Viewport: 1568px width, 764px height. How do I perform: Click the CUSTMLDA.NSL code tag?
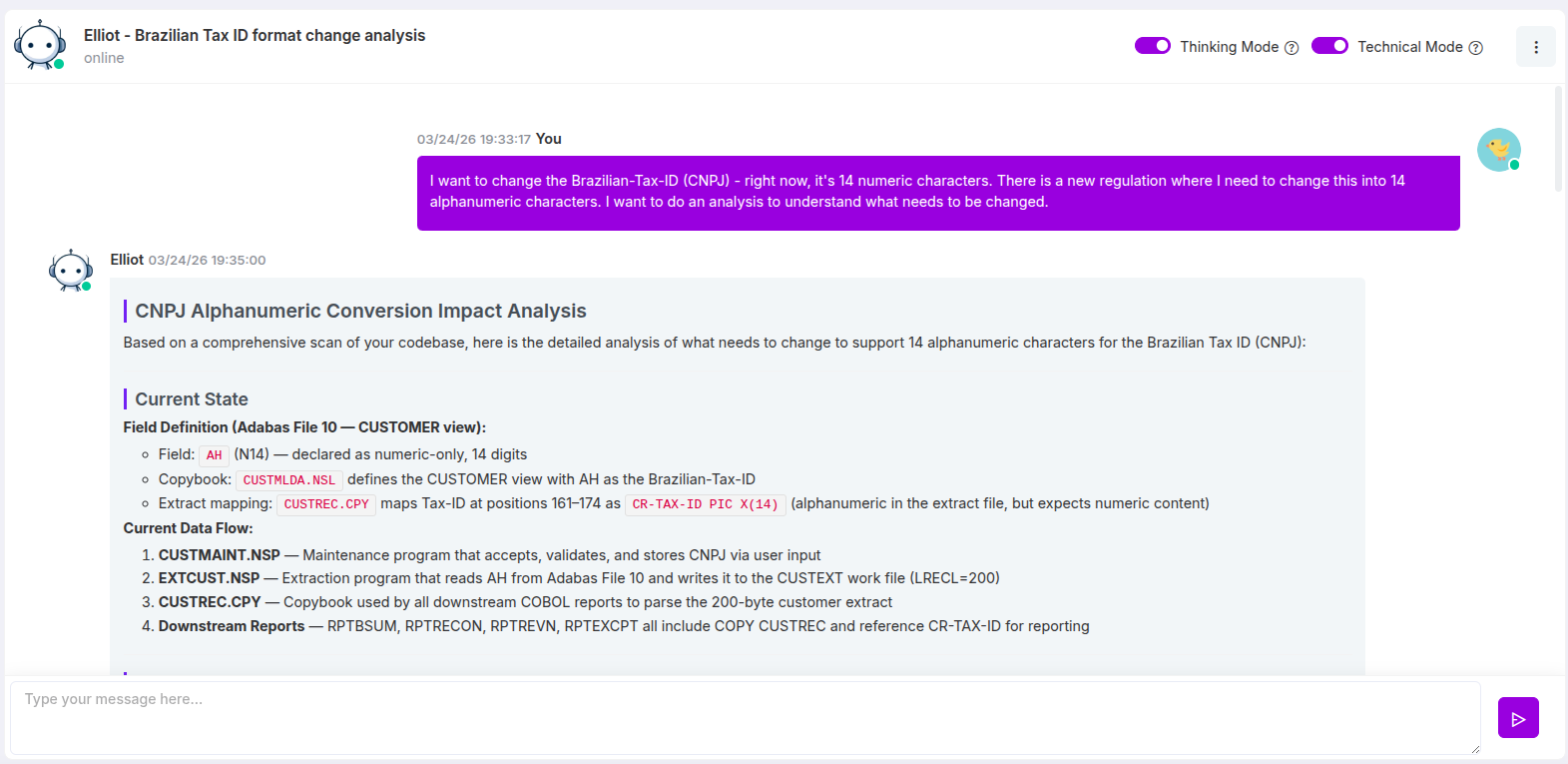289,480
